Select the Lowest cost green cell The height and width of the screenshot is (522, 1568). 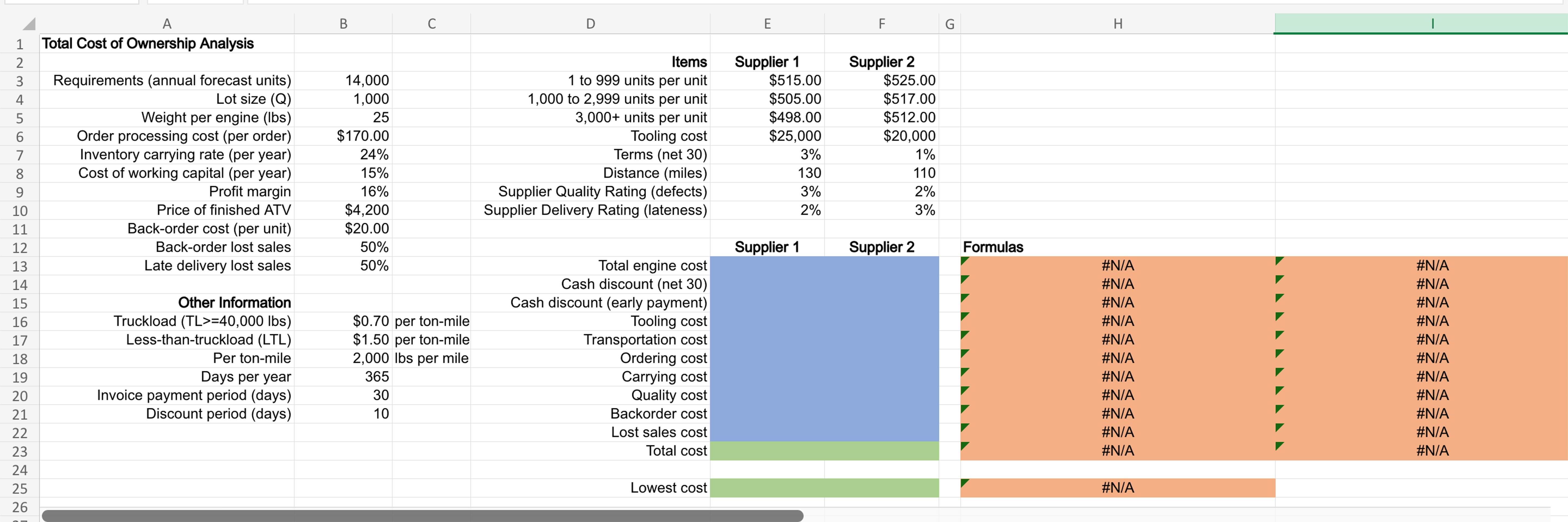coord(825,487)
